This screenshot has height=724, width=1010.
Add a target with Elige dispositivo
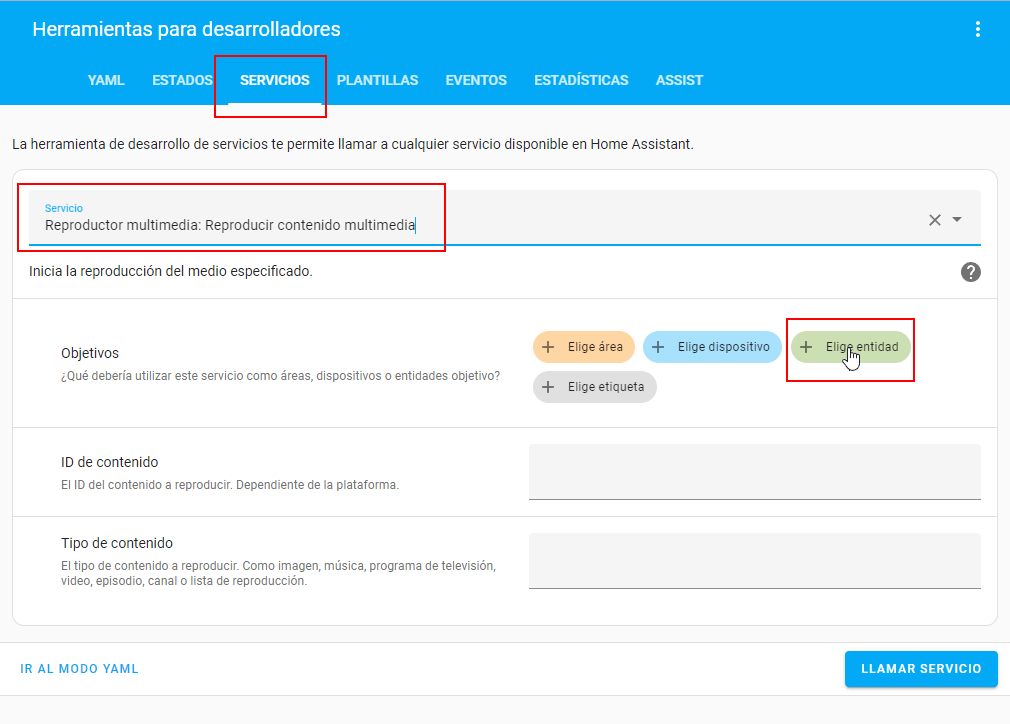712,347
